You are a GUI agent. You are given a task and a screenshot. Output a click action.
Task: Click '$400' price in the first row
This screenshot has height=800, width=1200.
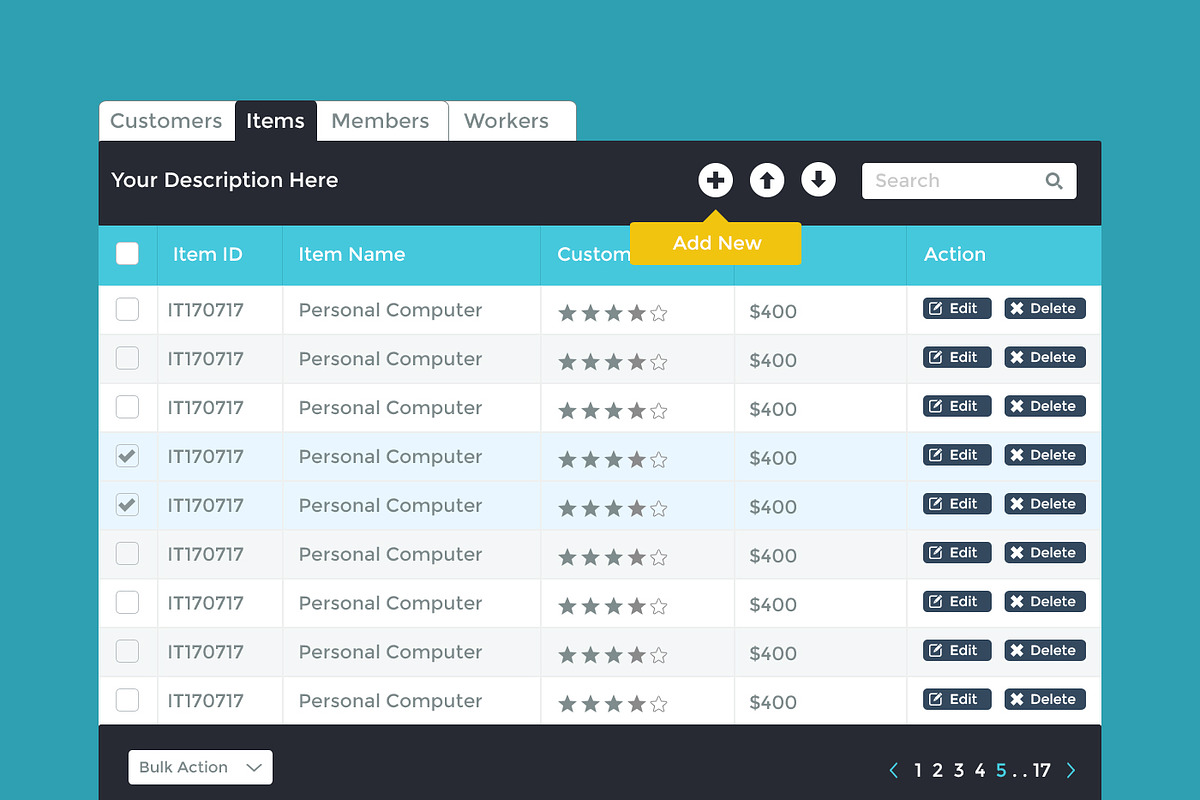[773, 311]
